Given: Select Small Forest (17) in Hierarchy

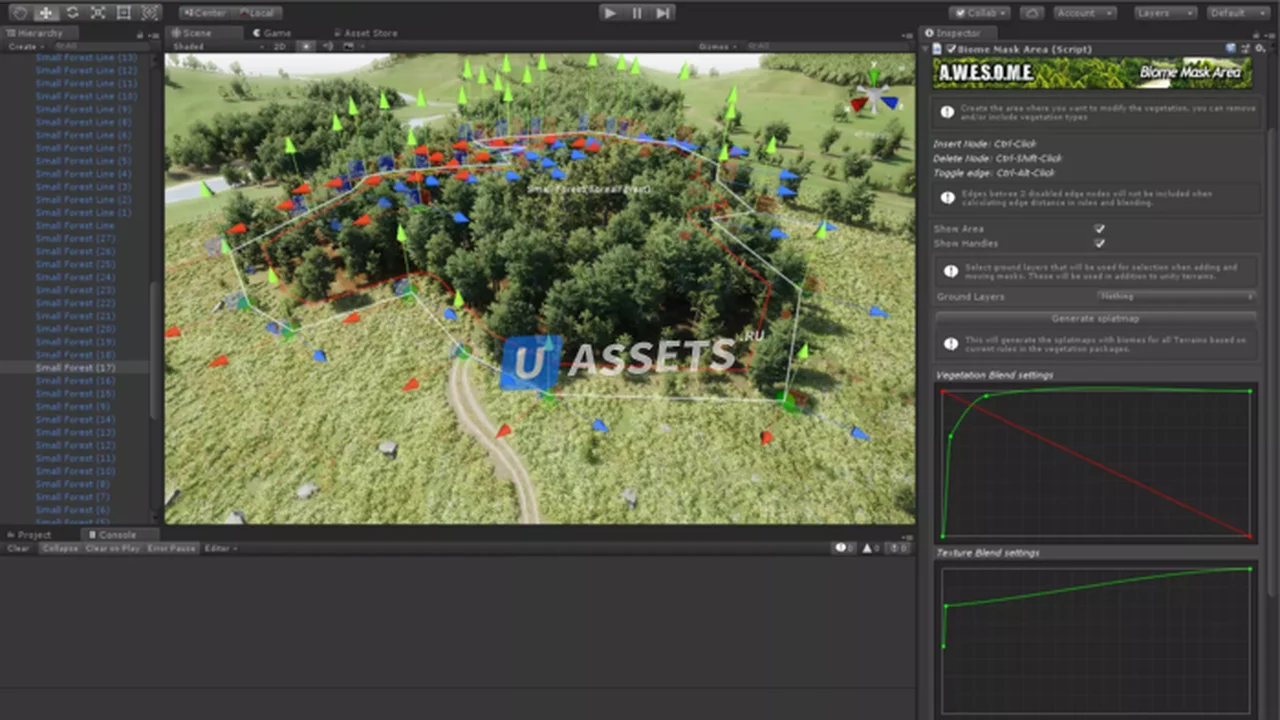Looking at the screenshot, I should pos(76,368).
